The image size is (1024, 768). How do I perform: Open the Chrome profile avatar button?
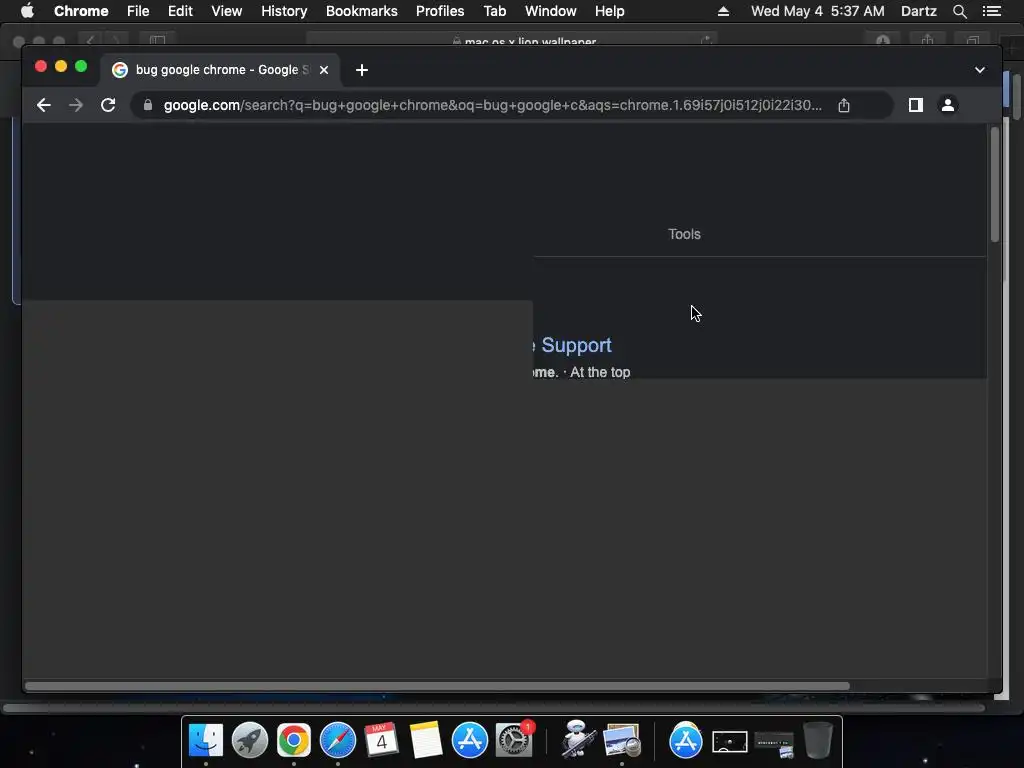point(948,105)
